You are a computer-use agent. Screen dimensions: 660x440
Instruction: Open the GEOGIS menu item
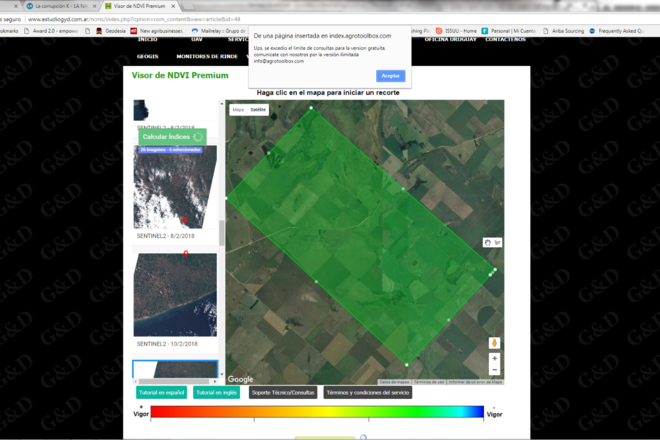[147, 56]
